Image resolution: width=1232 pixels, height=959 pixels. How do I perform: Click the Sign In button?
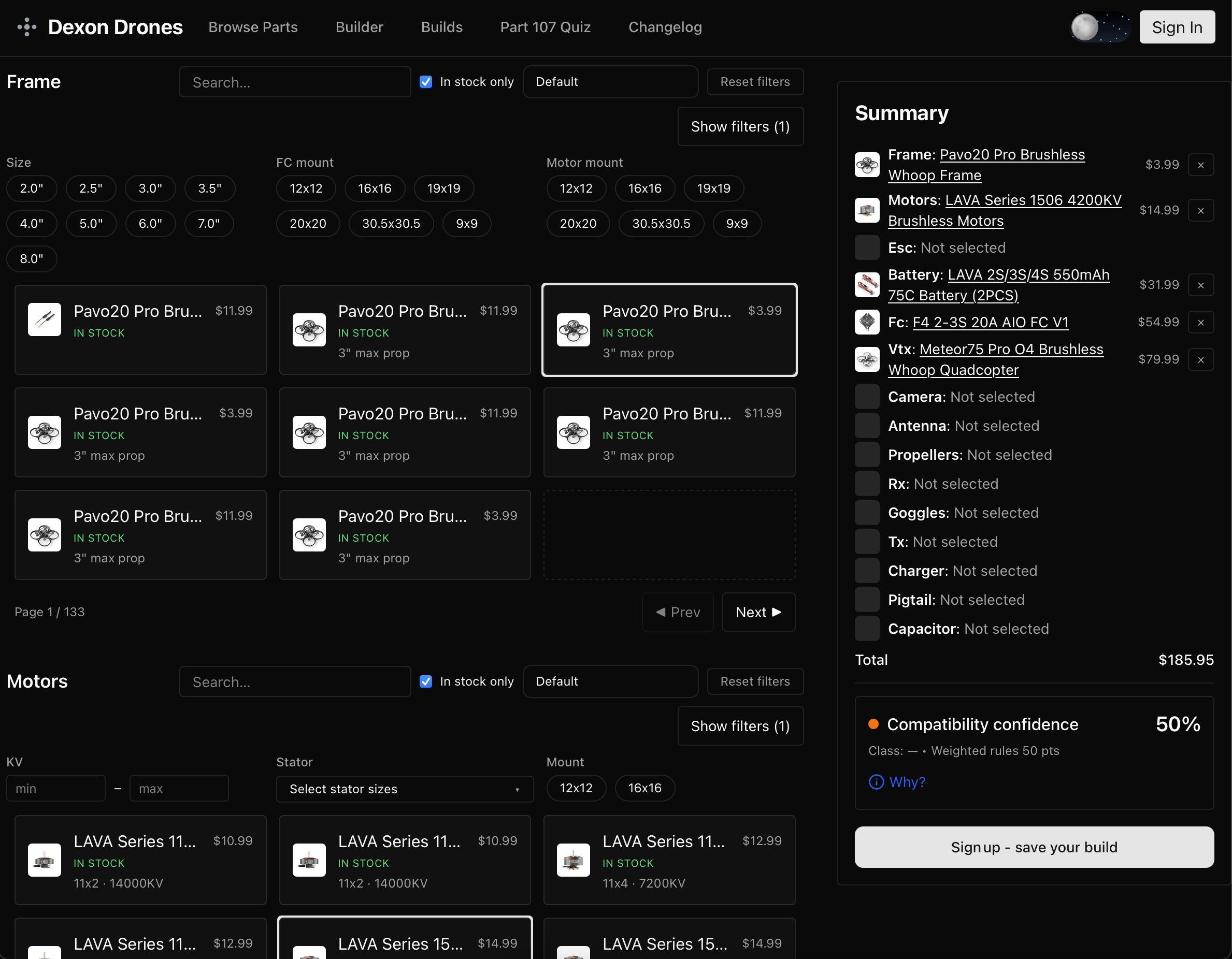[x=1177, y=27]
